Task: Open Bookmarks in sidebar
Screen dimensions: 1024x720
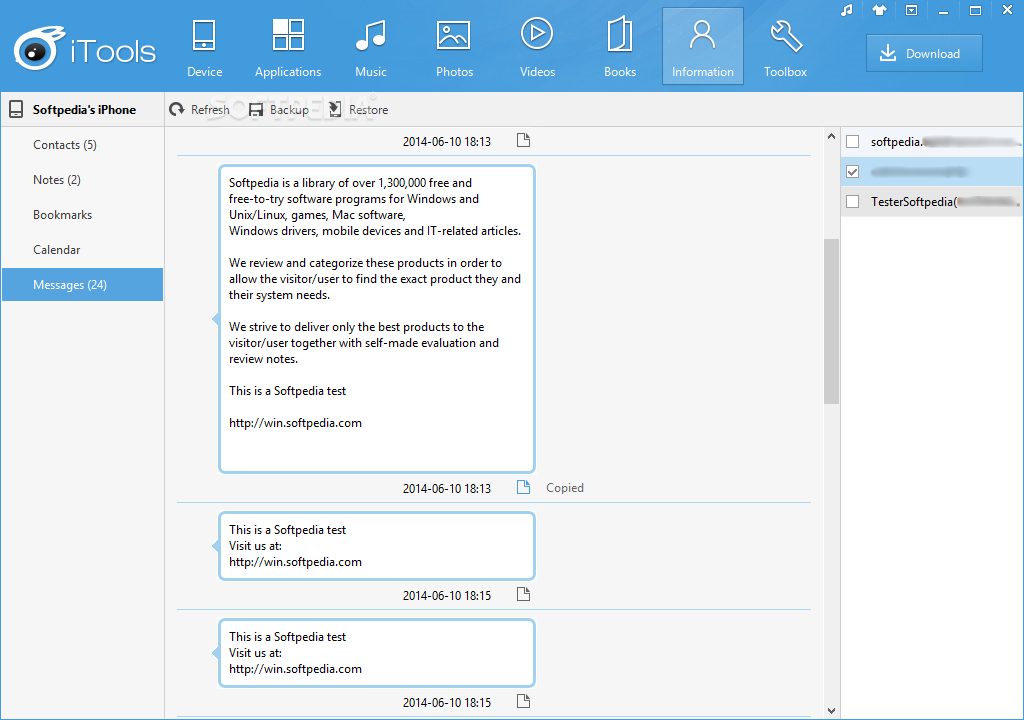Action: [x=82, y=215]
